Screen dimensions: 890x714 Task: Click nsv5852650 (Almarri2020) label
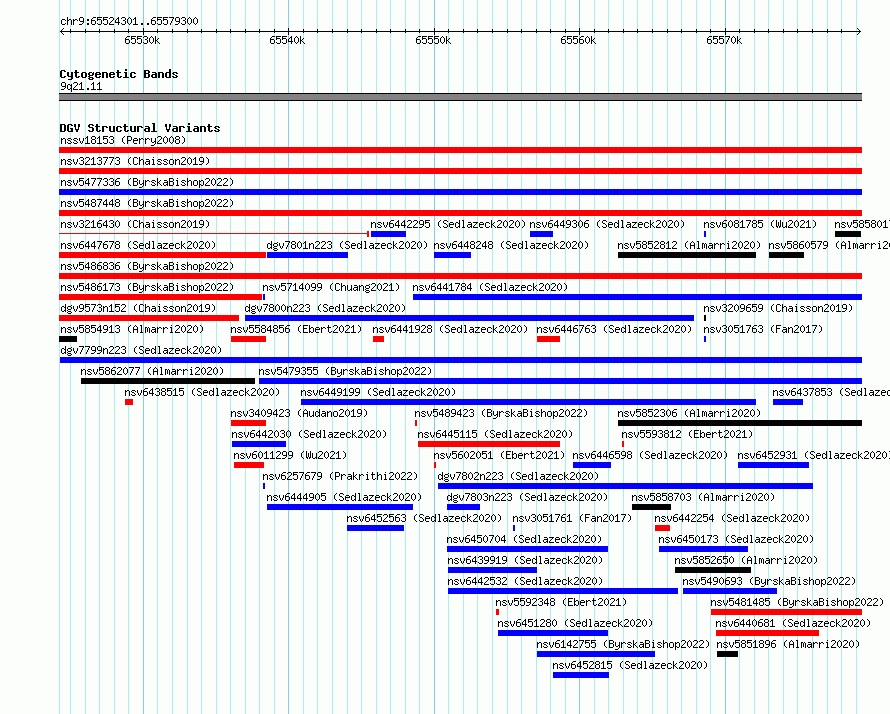click(746, 560)
